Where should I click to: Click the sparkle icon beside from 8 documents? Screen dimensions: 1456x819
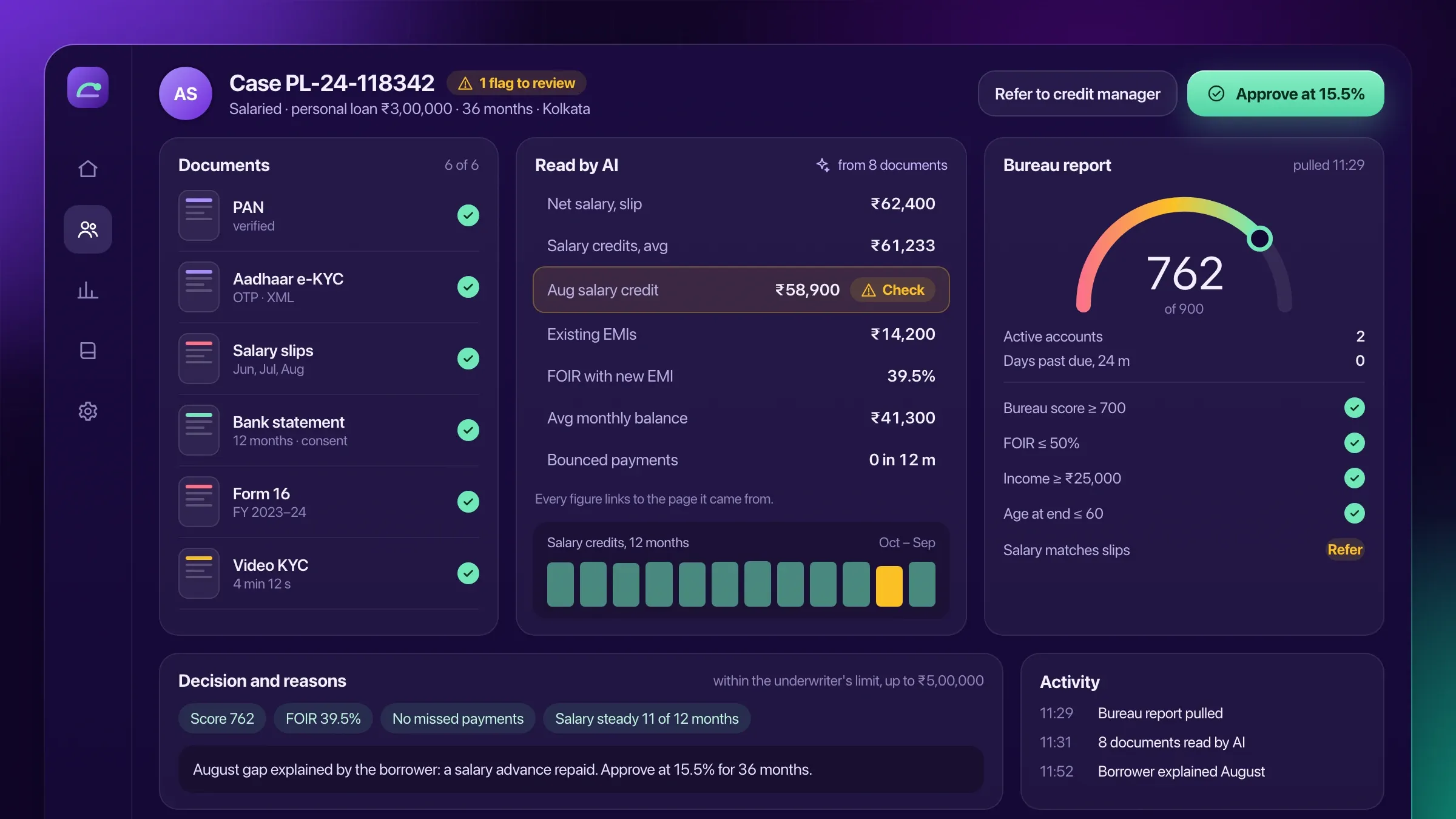pyautogui.click(x=823, y=165)
